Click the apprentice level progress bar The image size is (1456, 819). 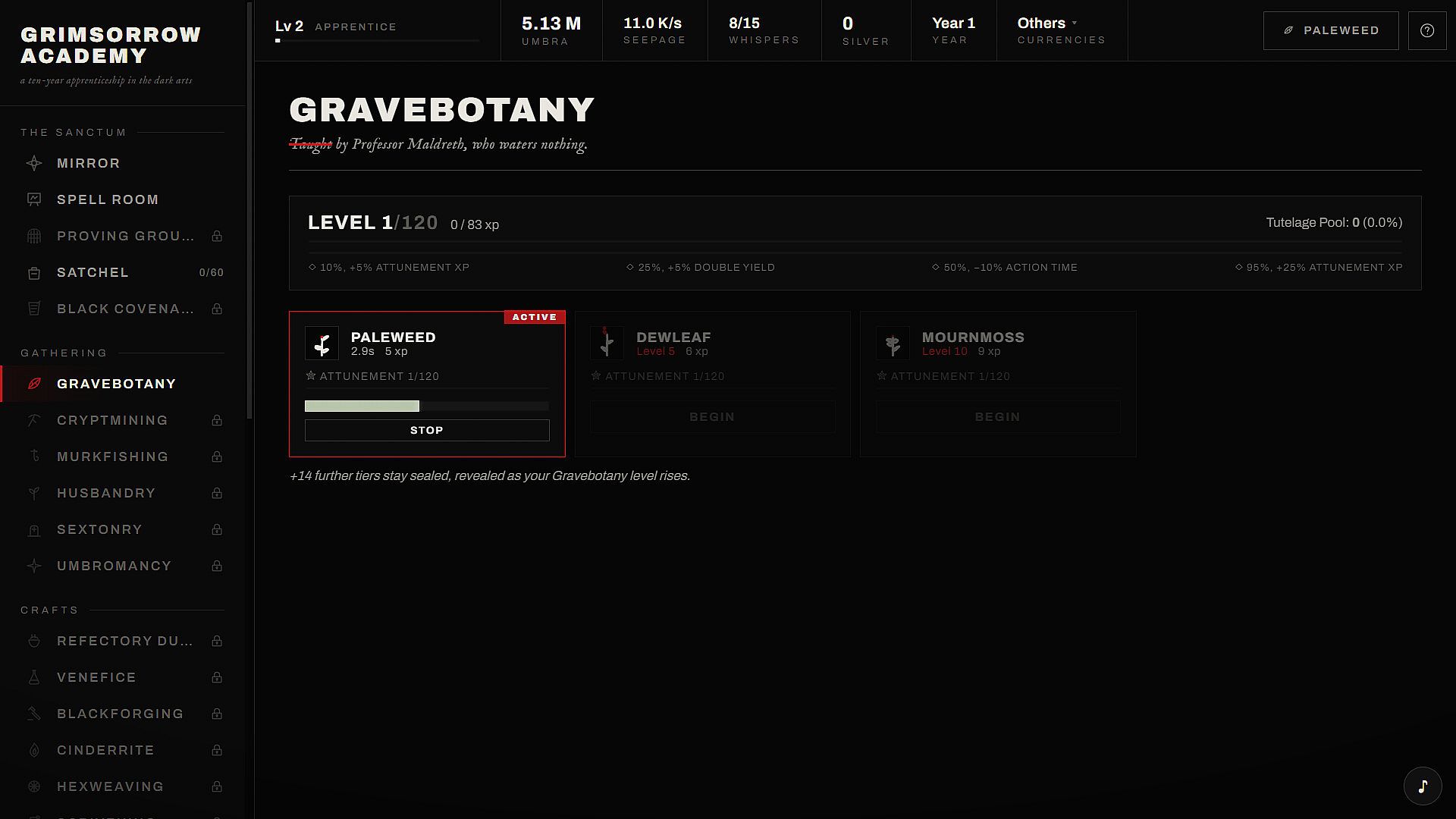[x=377, y=41]
